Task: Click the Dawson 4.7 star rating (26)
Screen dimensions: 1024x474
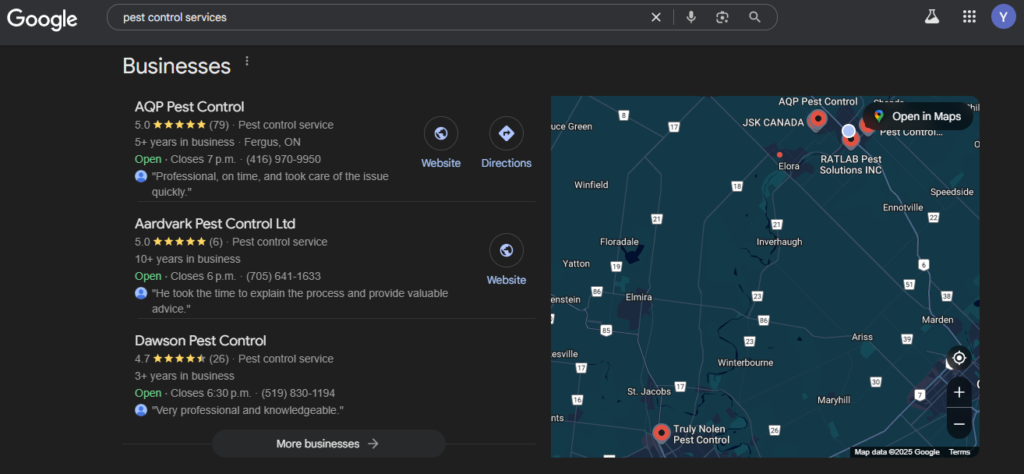Action: [x=182, y=358]
